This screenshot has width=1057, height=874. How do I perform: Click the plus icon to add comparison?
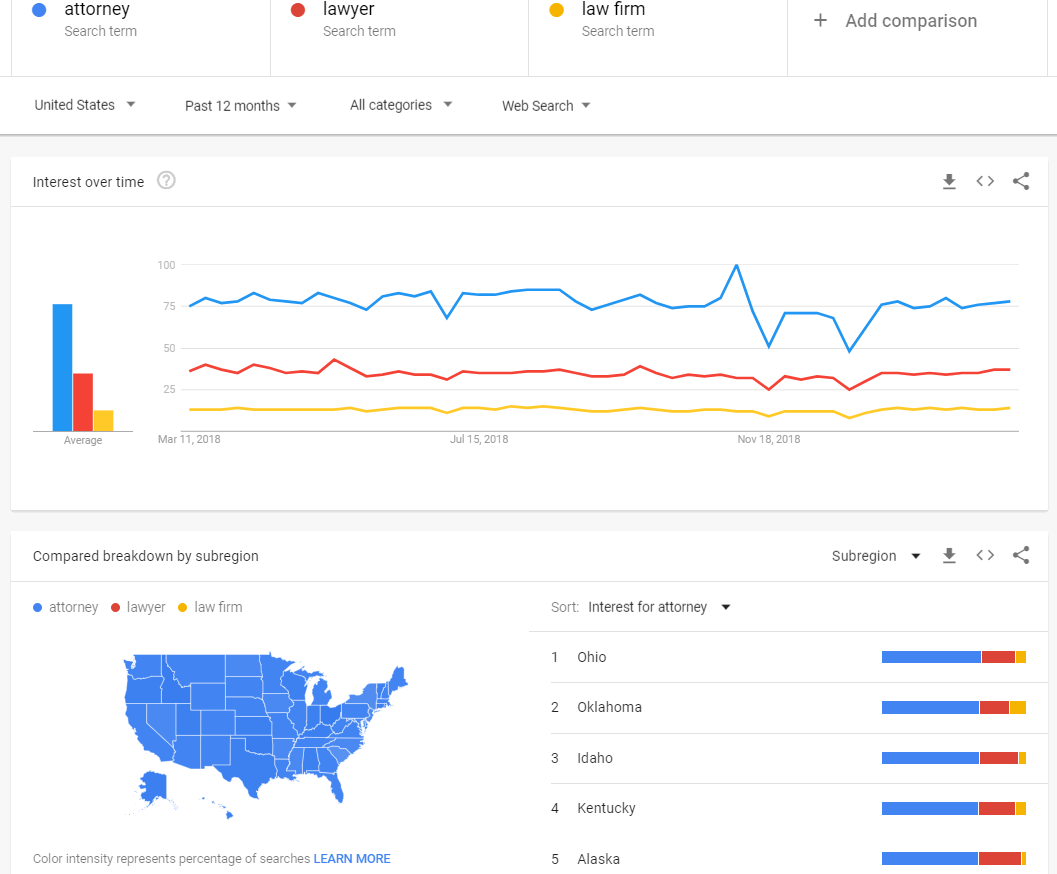click(x=820, y=20)
